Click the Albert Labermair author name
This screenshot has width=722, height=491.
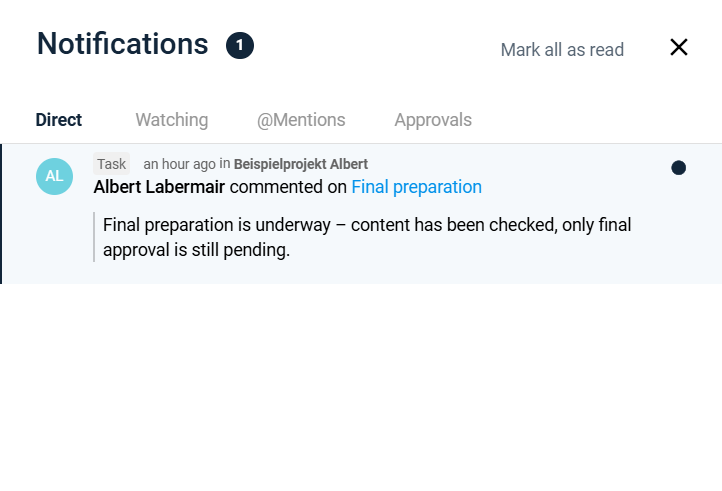point(159,187)
